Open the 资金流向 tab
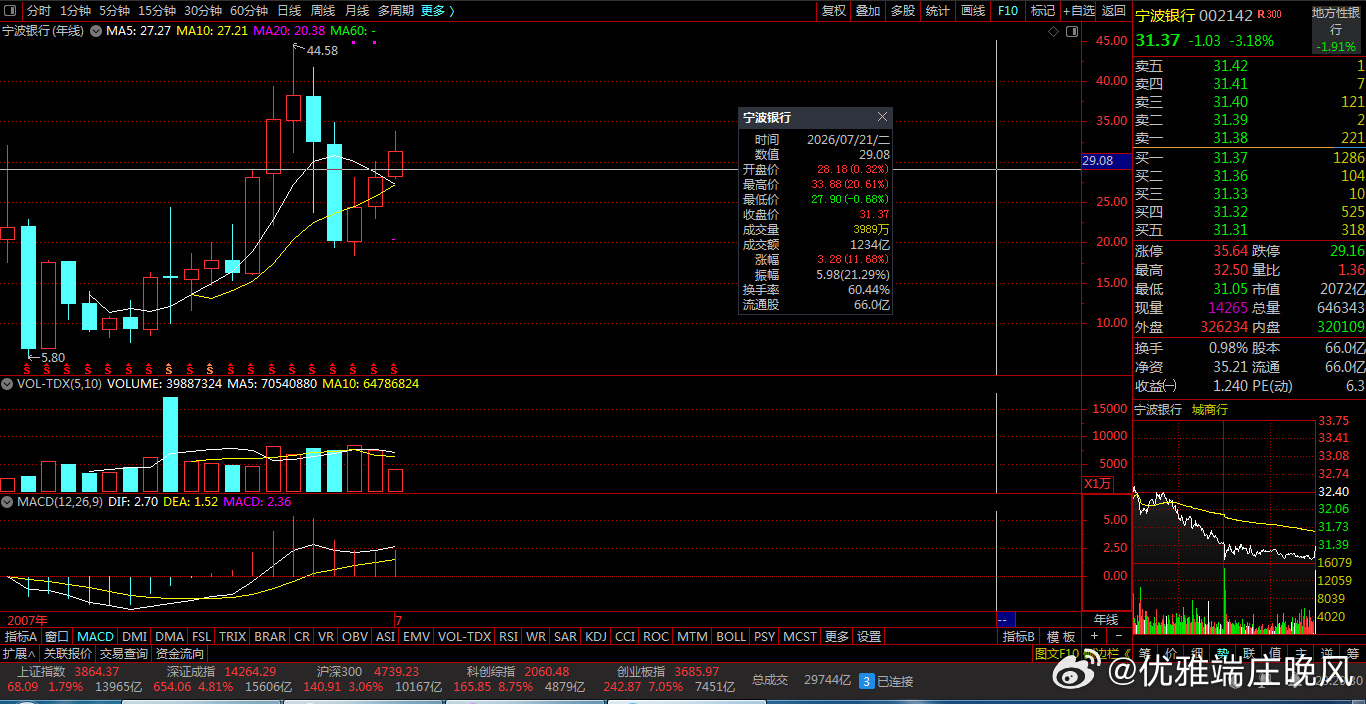Viewport: 1366px width, 704px height. click(180, 654)
